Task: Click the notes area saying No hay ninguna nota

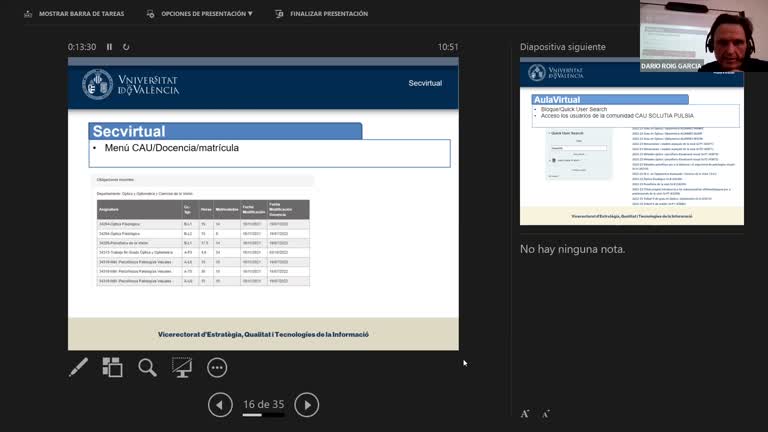Action: pos(573,249)
